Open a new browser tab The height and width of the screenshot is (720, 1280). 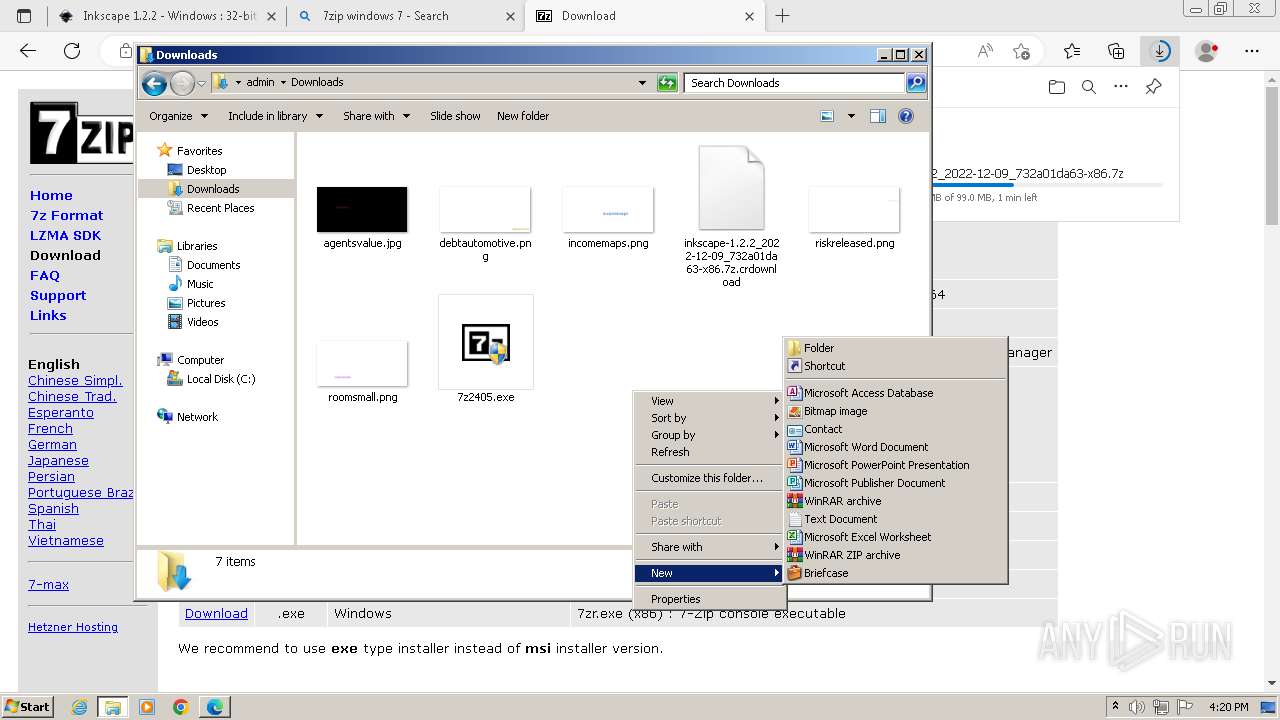(782, 16)
